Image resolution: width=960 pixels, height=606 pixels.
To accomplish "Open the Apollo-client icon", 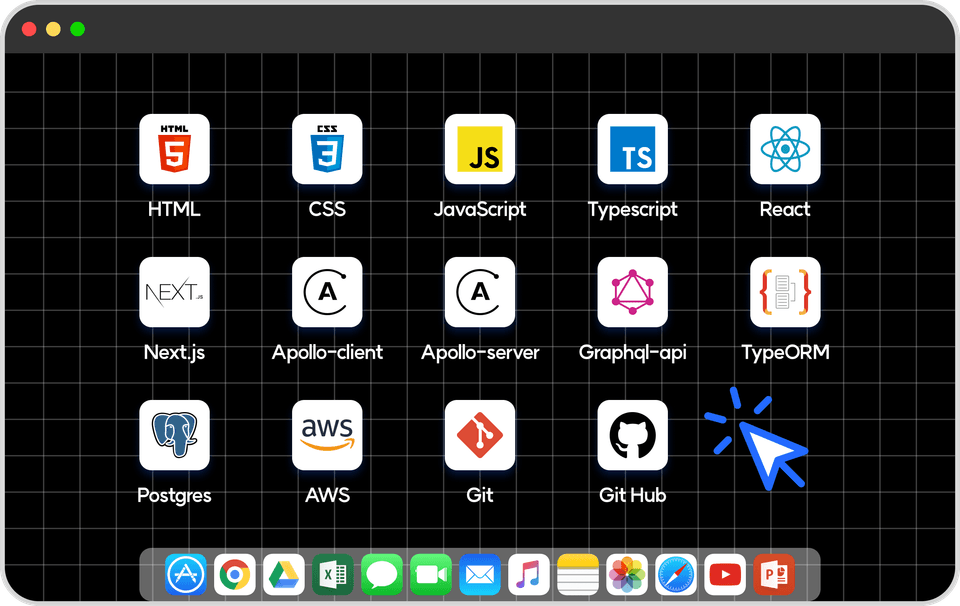I will [327, 292].
